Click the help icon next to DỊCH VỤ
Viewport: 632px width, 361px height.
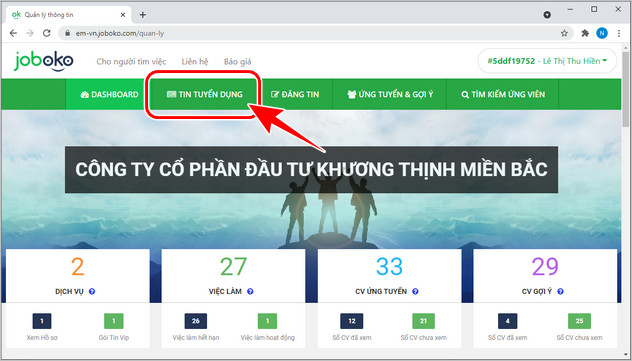[92, 291]
